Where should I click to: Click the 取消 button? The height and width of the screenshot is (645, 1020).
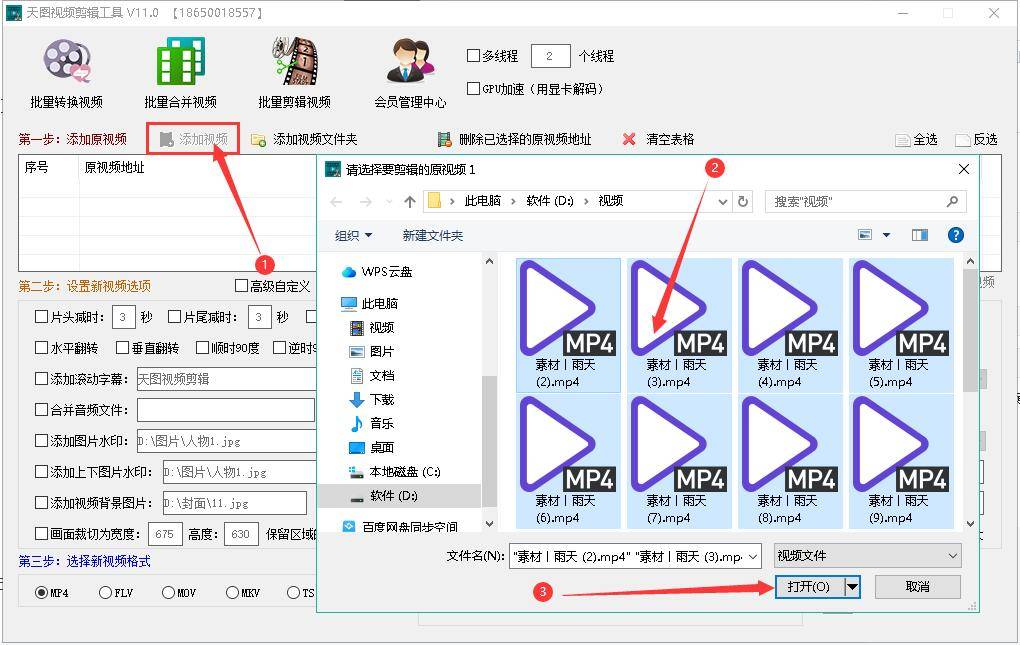coord(917,586)
